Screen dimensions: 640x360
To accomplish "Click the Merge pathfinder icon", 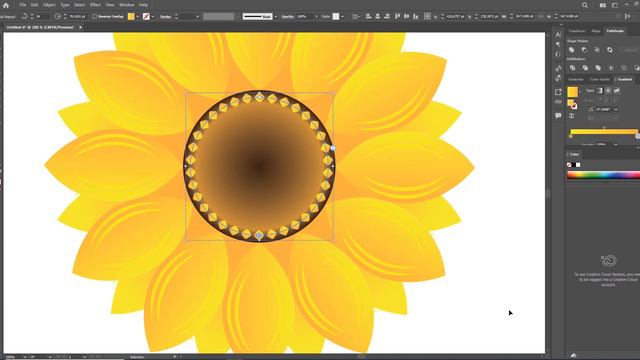I will pyautogui.click(x=598, y=68).
